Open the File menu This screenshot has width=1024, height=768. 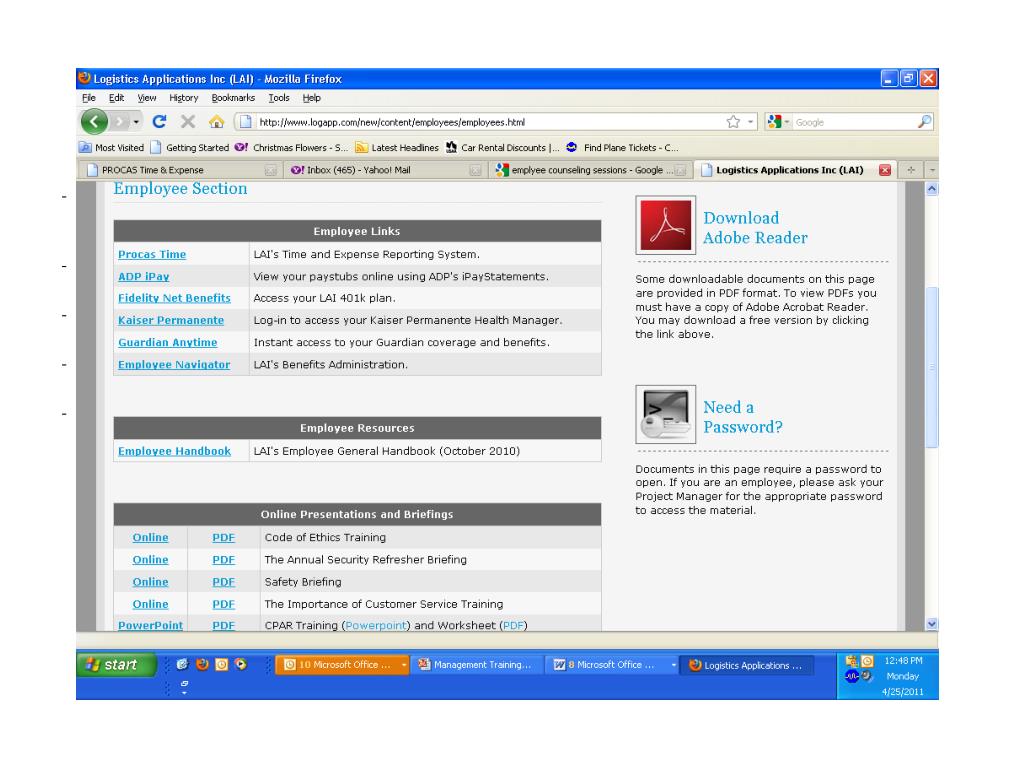(89, 98)
